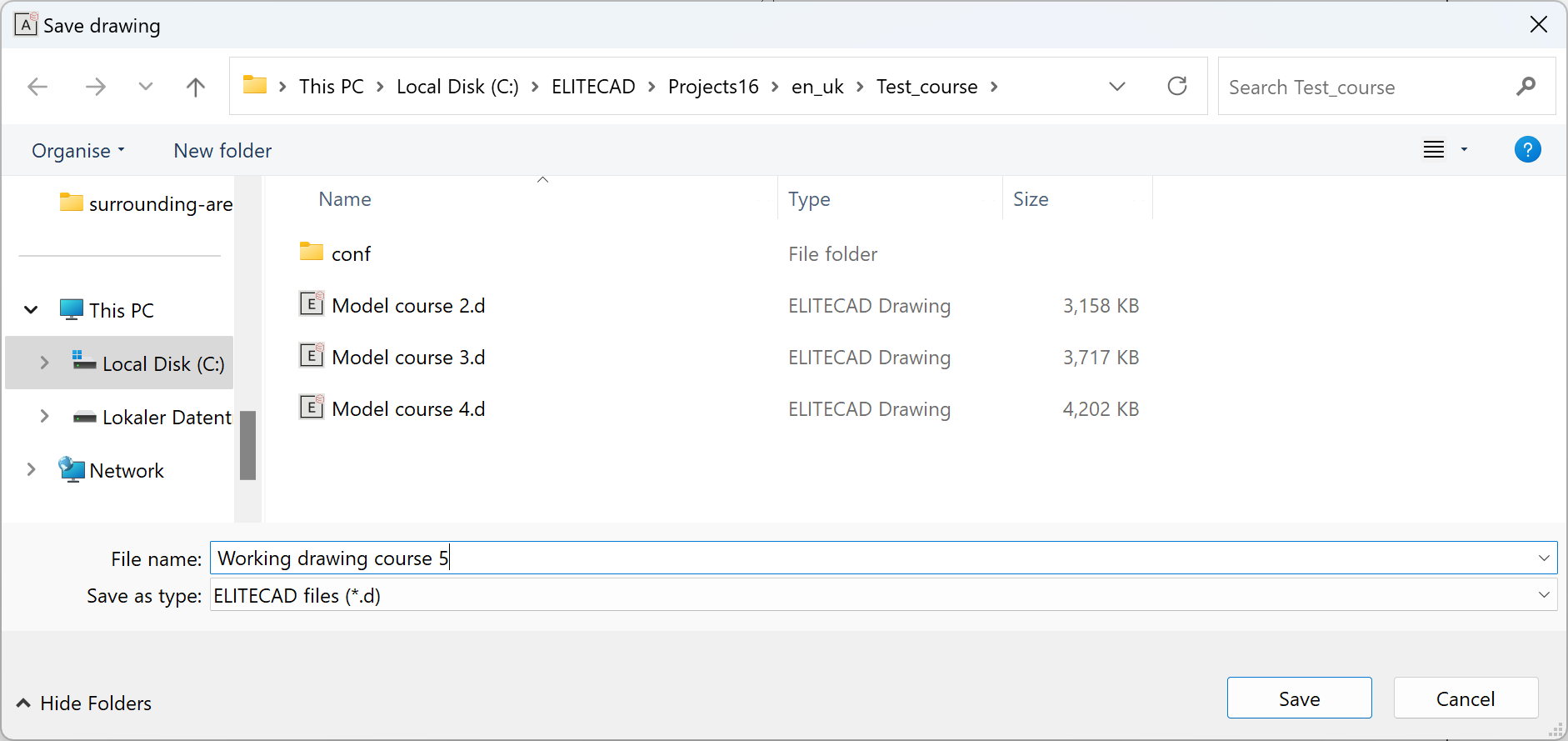This screenshot has width=1568, height=741.
Task: Refresh the Test_course folder view
Action: pos(1176,87)
